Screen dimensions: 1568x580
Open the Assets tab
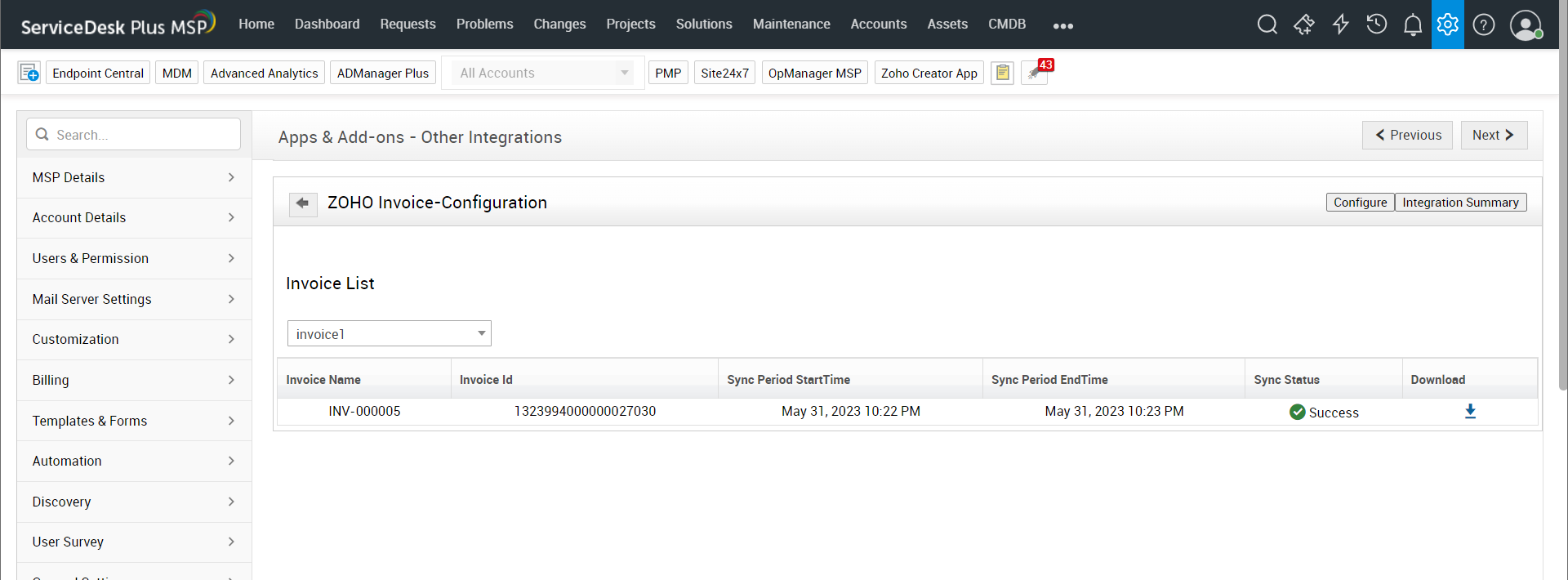pos(947,24)
